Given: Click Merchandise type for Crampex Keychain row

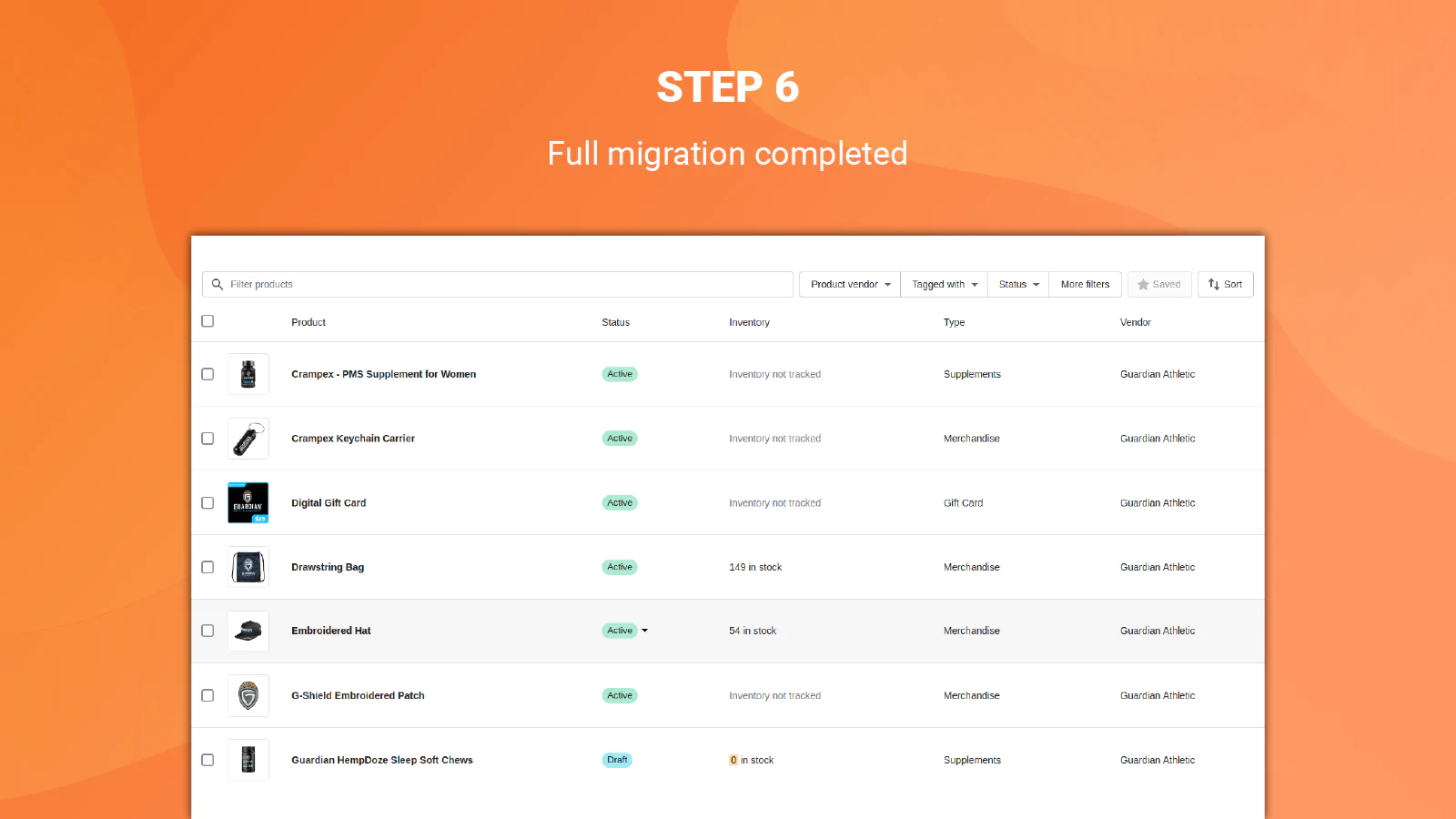Looking at the screenshot, I should [972, 439].
